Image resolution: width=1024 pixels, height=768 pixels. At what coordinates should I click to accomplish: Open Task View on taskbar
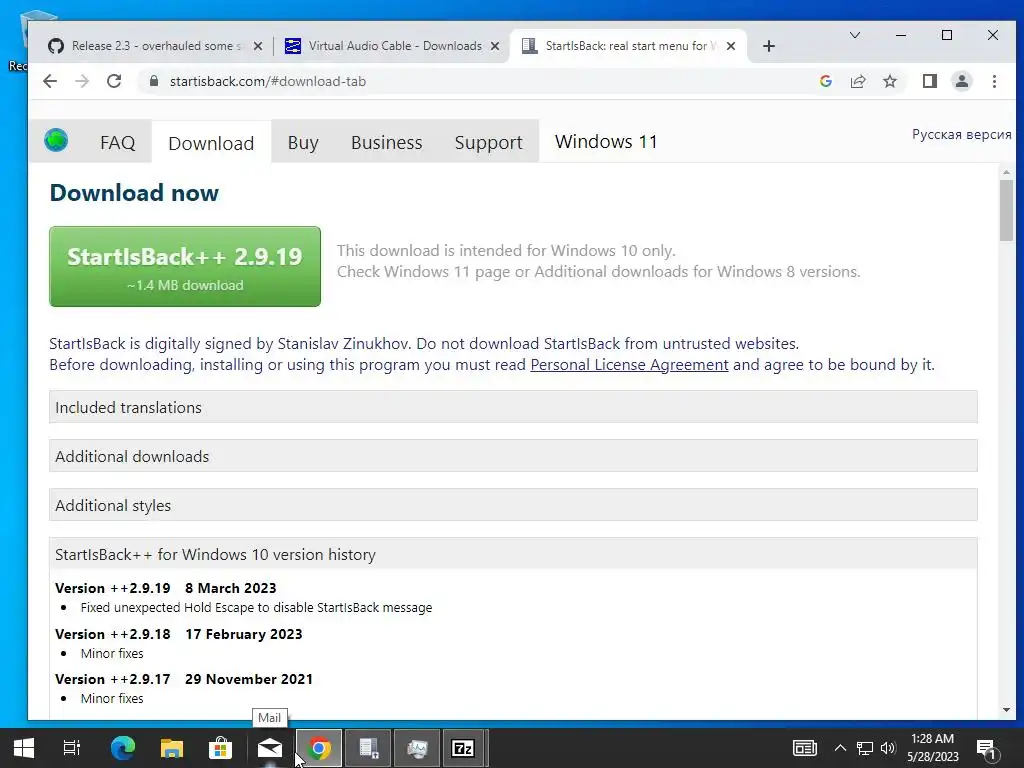tap(71, 748)
